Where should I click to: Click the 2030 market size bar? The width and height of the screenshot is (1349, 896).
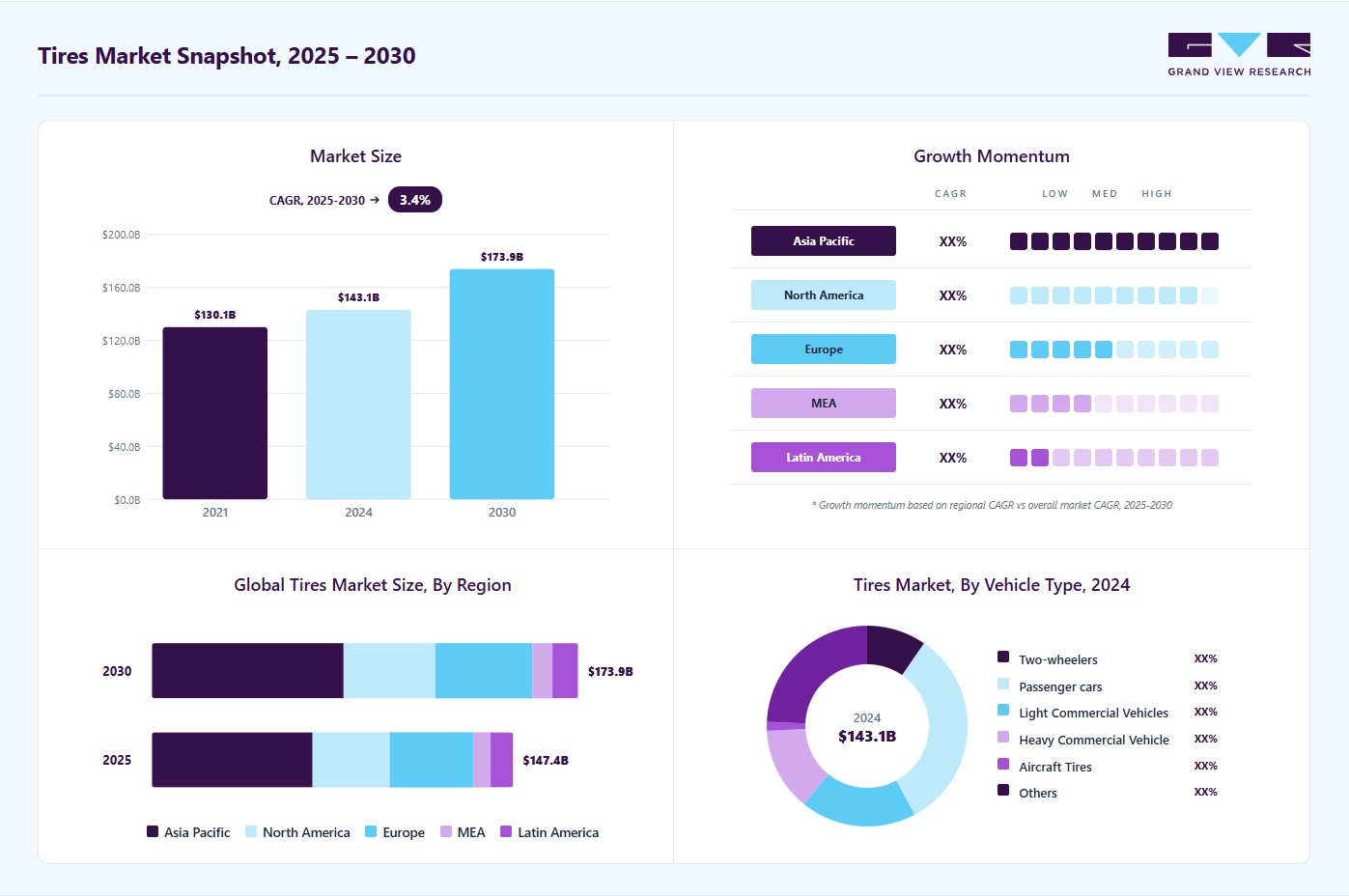(x=502, y=384)
